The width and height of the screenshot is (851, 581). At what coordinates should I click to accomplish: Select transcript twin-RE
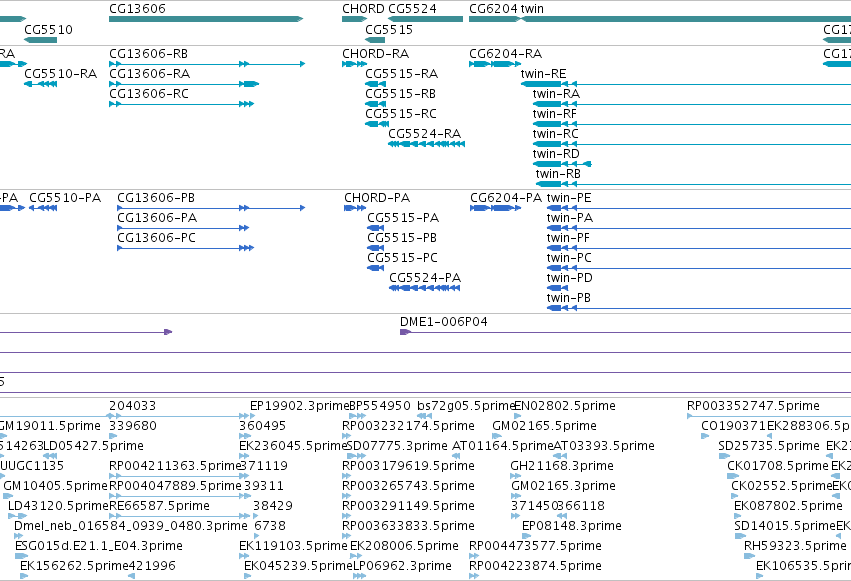point(543,74)
